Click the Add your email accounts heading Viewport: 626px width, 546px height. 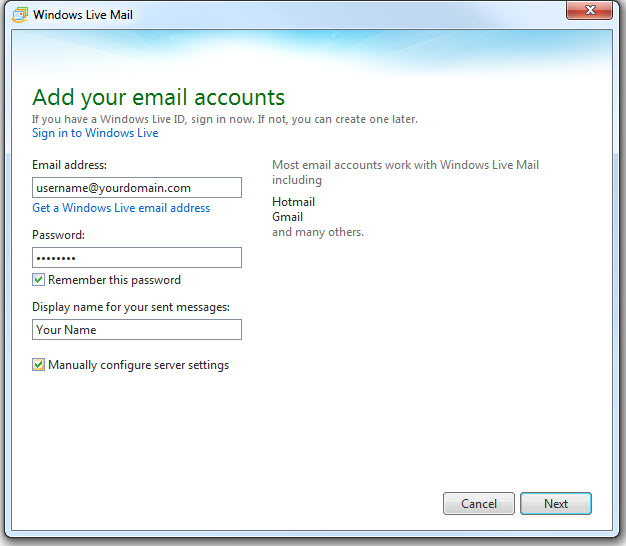tap(158, 97)
